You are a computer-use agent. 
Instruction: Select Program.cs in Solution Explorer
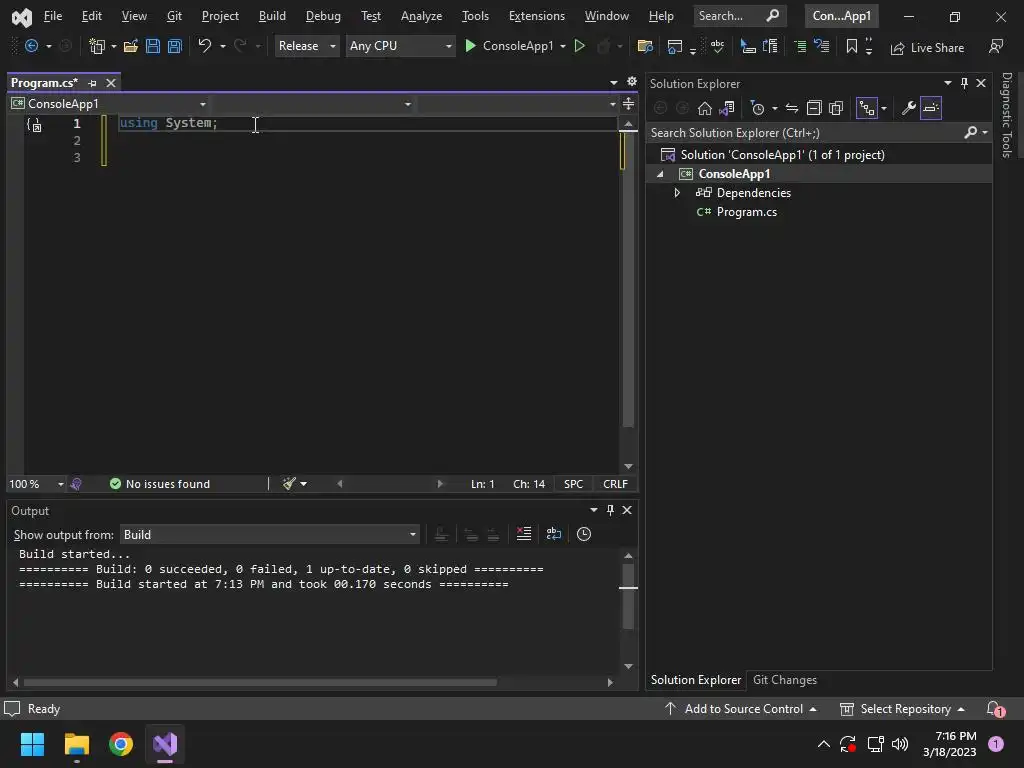click(x=746, y=212)
